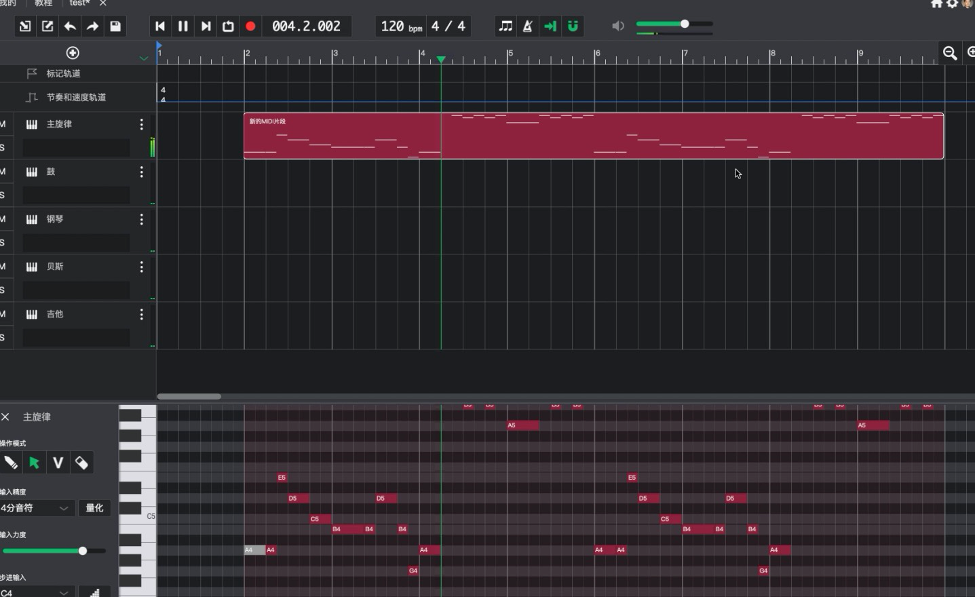Open the three-dot menu of the 吉他 track

pyautogui.click(x=141, y=314)
